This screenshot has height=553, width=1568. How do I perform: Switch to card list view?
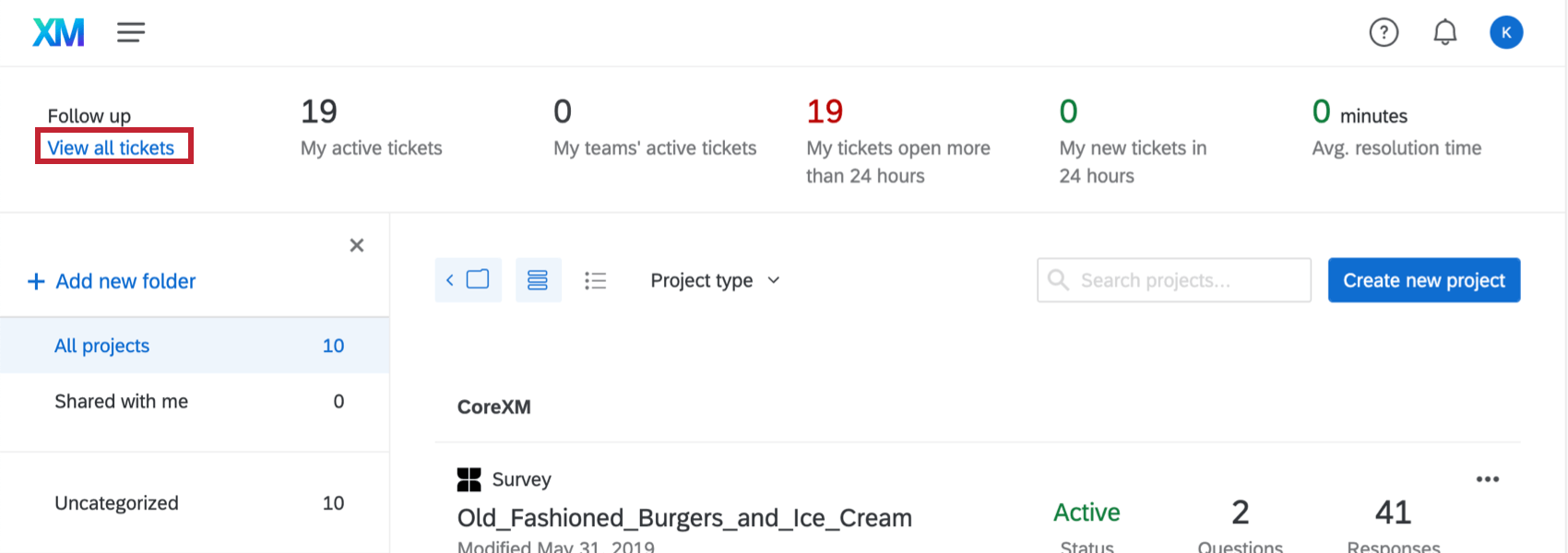538,280
